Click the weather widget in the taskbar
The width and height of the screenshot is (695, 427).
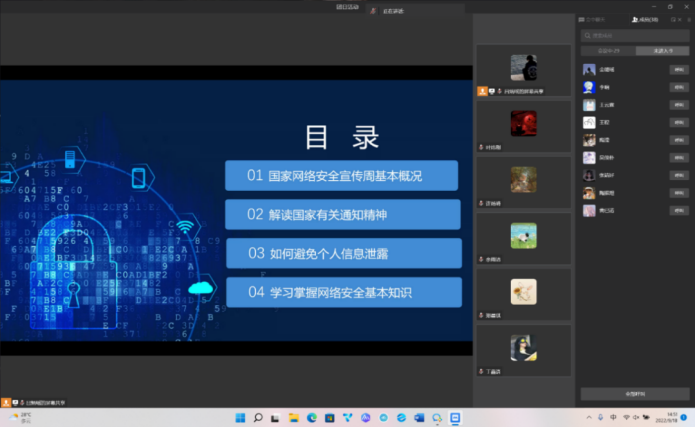20,417
